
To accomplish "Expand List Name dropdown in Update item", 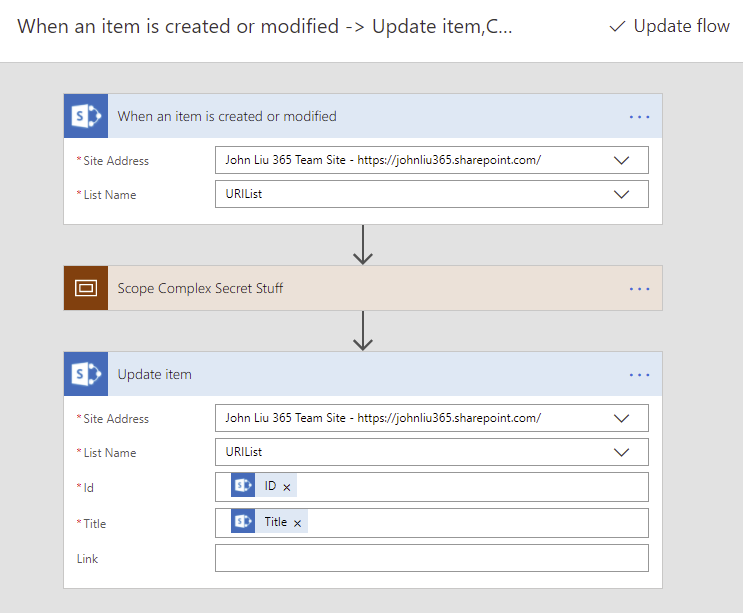I will pos(621,452).
